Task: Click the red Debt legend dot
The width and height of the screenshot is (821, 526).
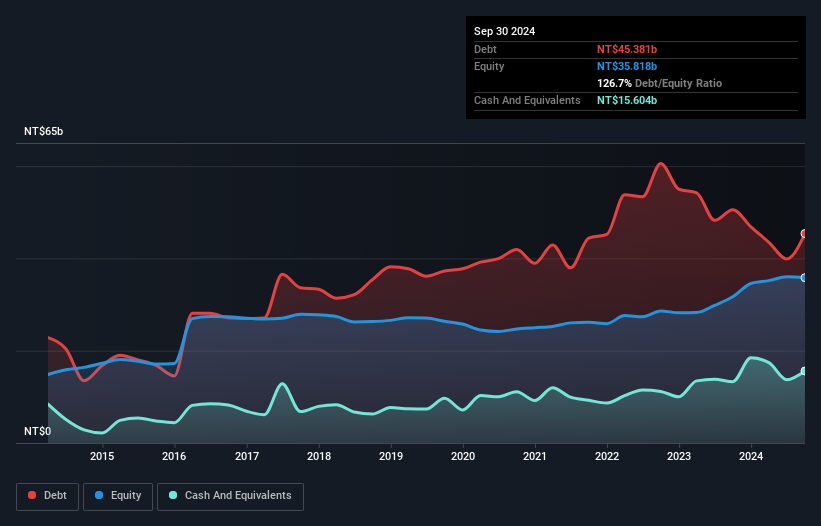Action: tap(32, 495)
